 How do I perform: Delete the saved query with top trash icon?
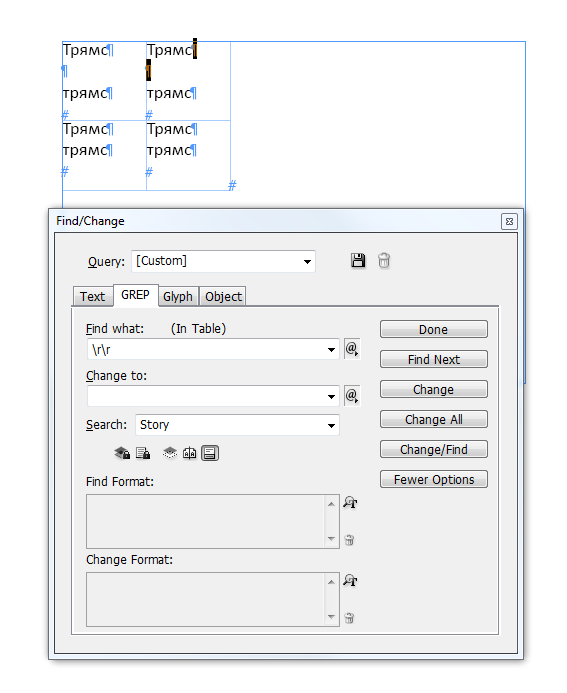pos(384,260)
